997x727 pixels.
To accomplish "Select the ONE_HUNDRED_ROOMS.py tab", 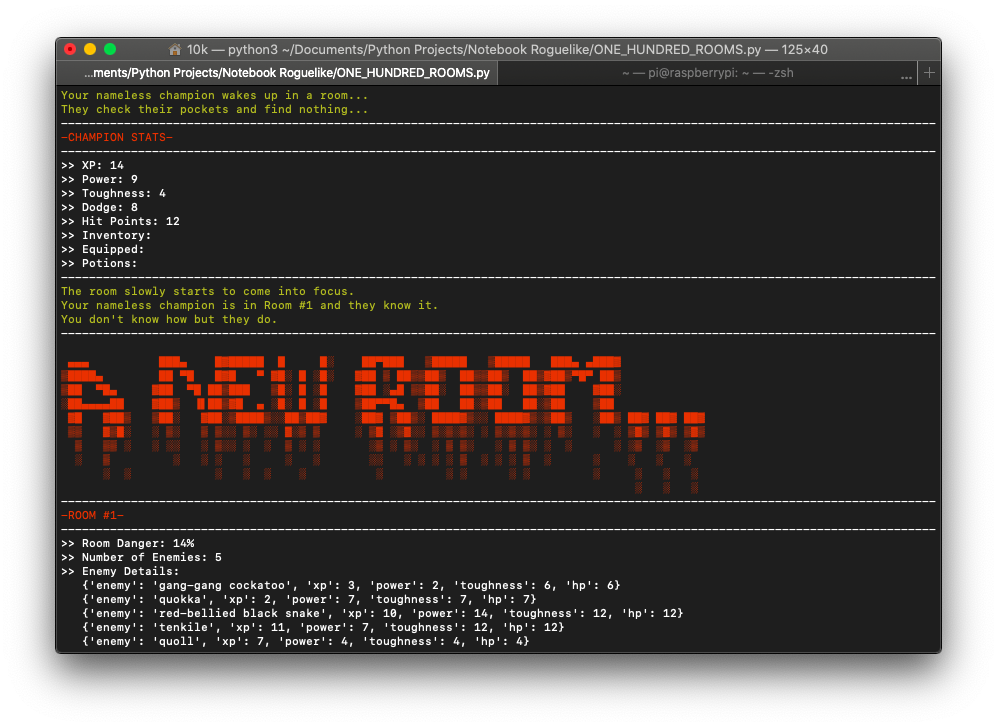I will (286, 73).
